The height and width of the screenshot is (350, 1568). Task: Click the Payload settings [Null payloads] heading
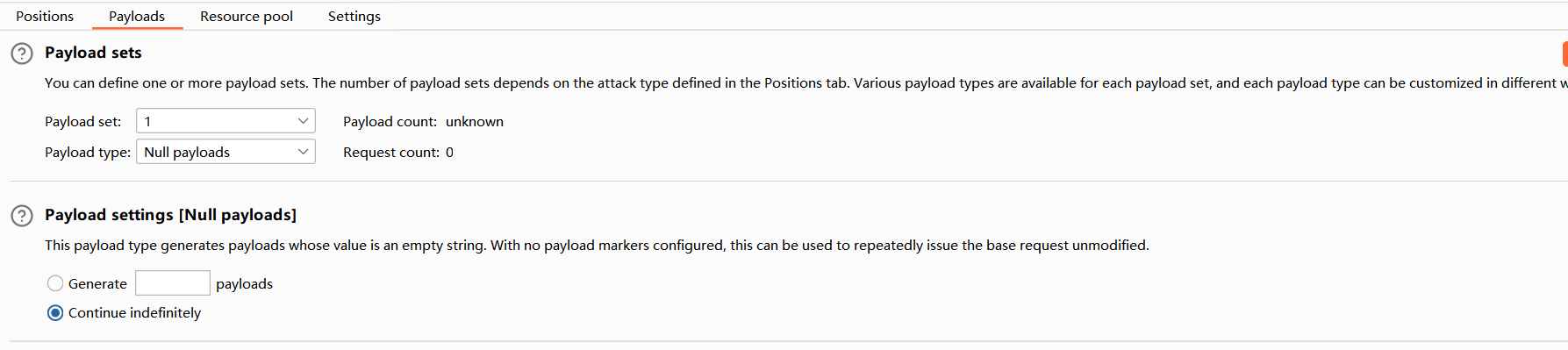tap(170, 215)
